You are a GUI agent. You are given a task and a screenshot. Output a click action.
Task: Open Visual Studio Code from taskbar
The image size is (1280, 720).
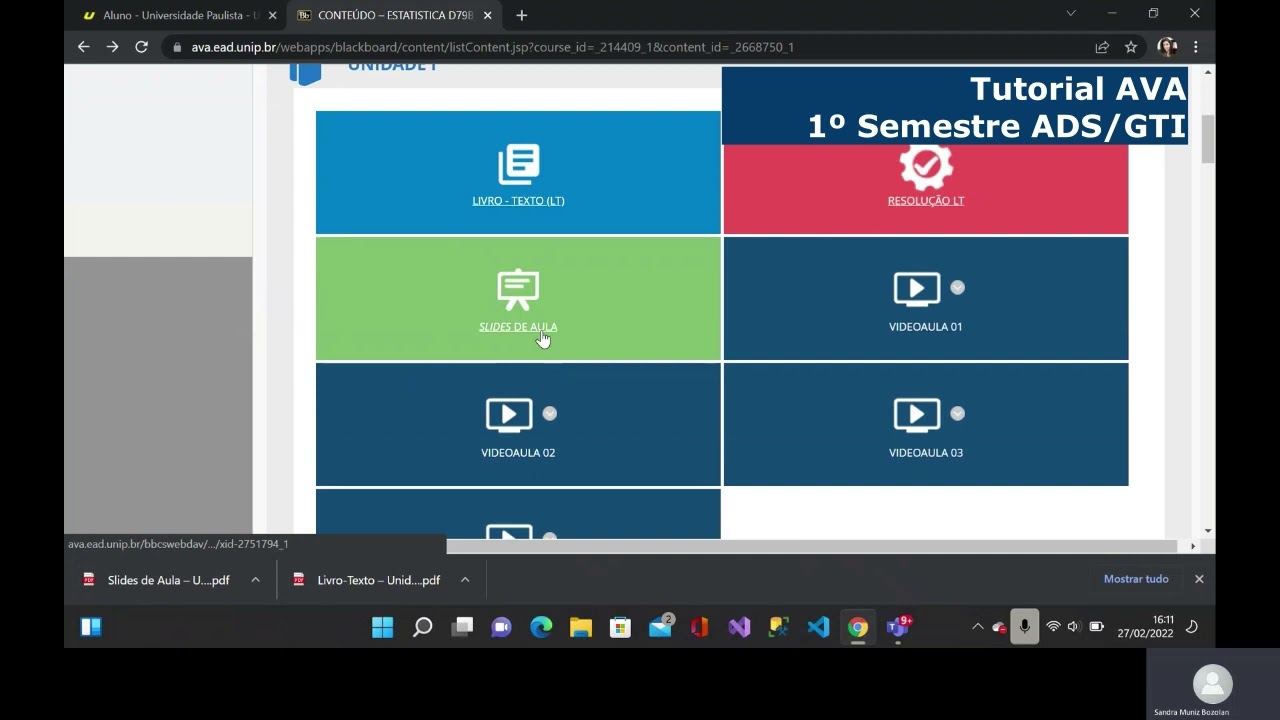[818, 627]
